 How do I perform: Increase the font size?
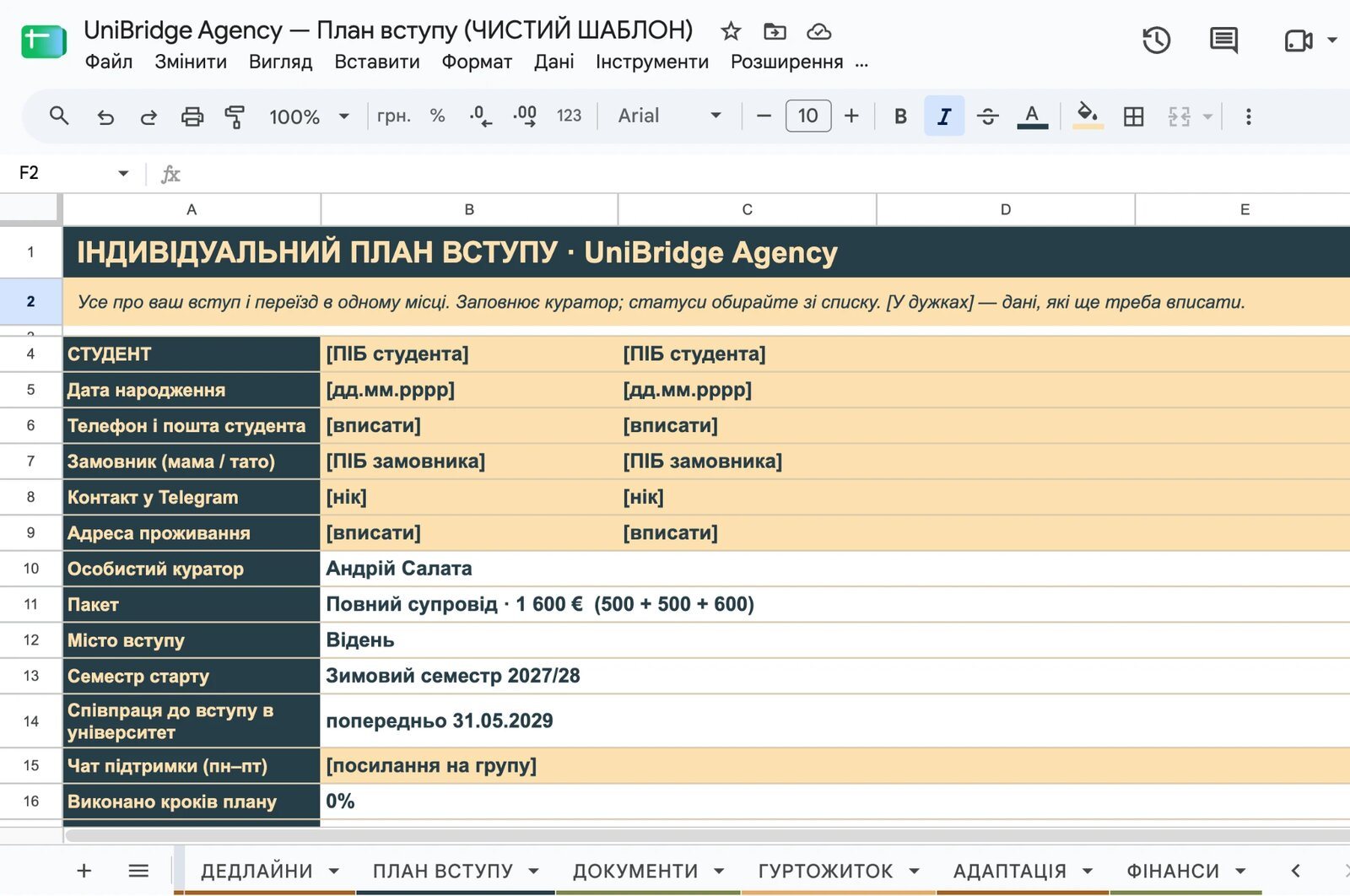[x=852, y=116]
